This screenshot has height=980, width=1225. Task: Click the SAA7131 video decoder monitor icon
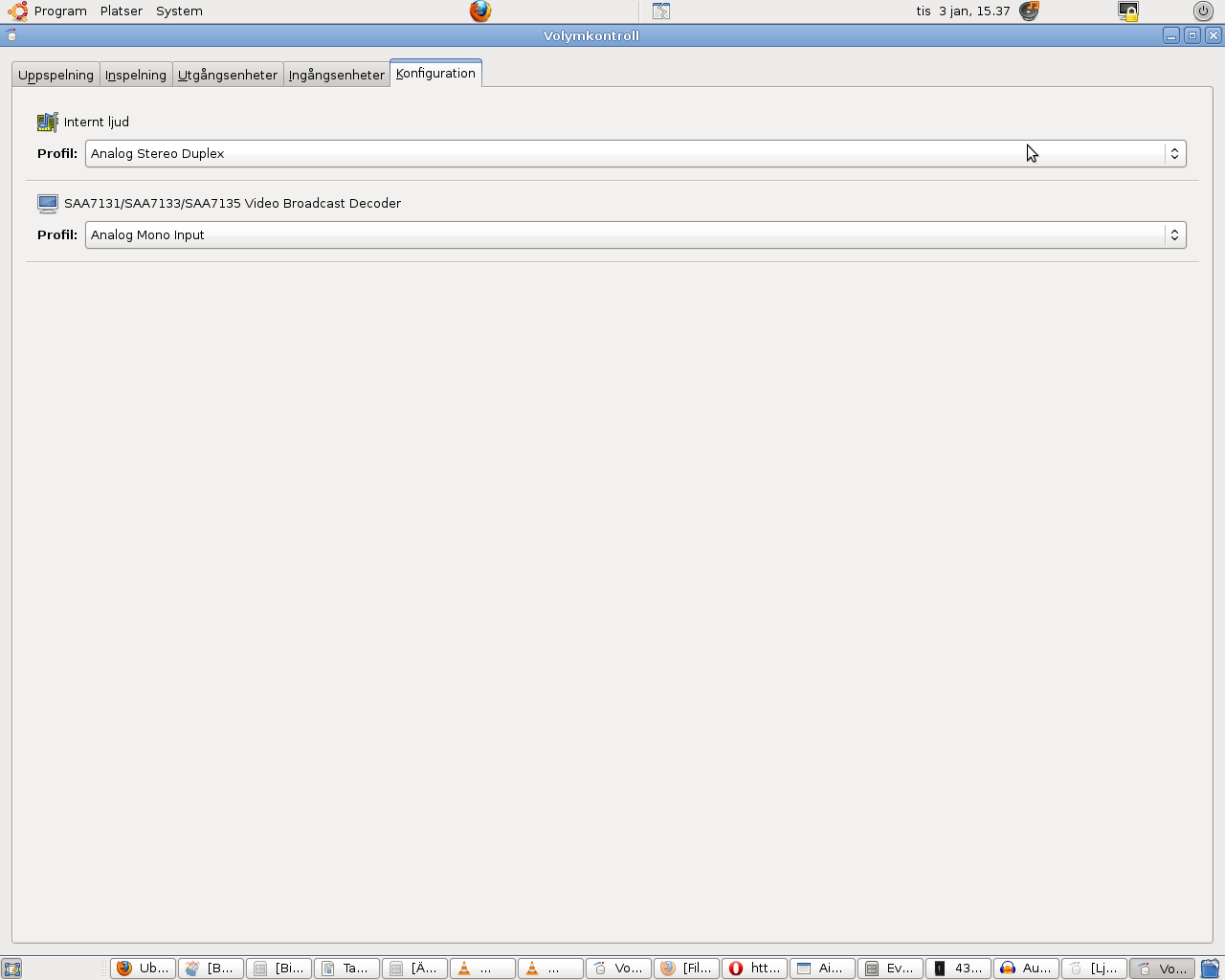click(x=48, y=203)
